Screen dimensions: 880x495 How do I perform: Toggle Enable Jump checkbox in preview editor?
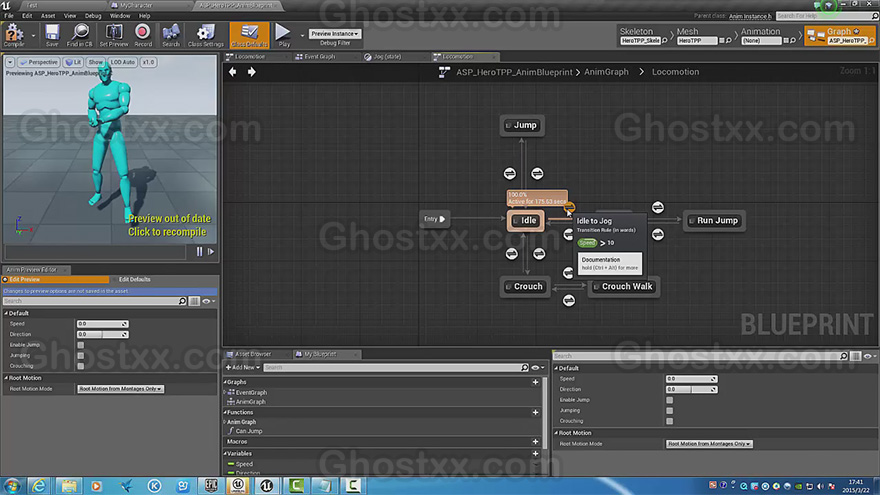click(x=81, y=345)
